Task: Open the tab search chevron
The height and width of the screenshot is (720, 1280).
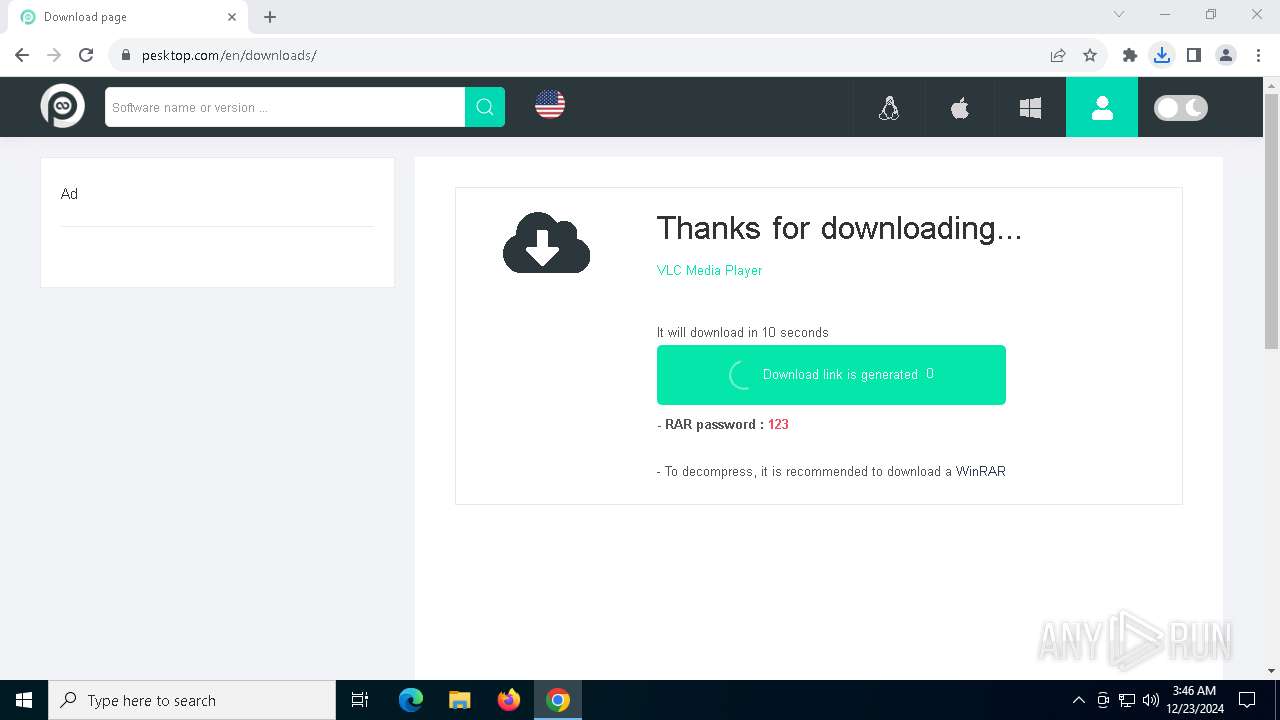Action: pyautogui.click(x=1119, y=14)
